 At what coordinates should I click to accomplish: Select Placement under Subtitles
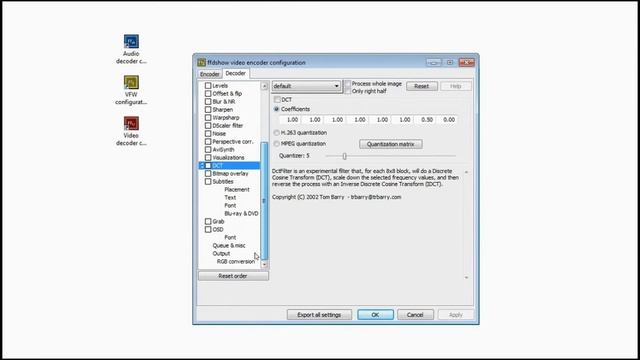237,189
